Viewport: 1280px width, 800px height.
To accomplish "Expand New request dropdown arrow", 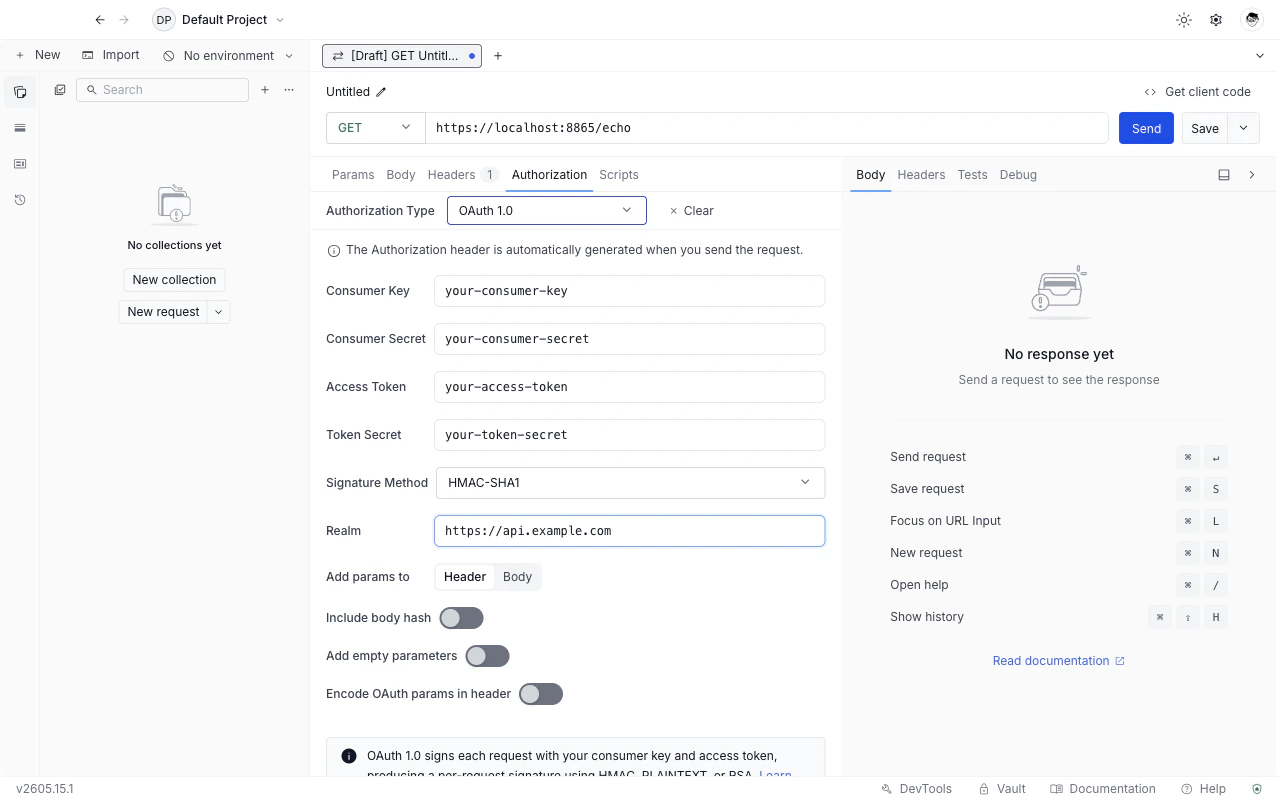I will [219, 312].
